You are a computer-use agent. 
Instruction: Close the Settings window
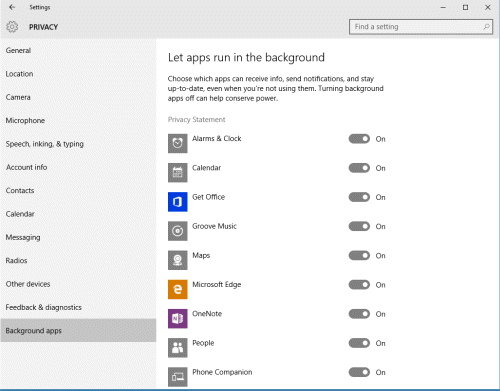[488, 7]
